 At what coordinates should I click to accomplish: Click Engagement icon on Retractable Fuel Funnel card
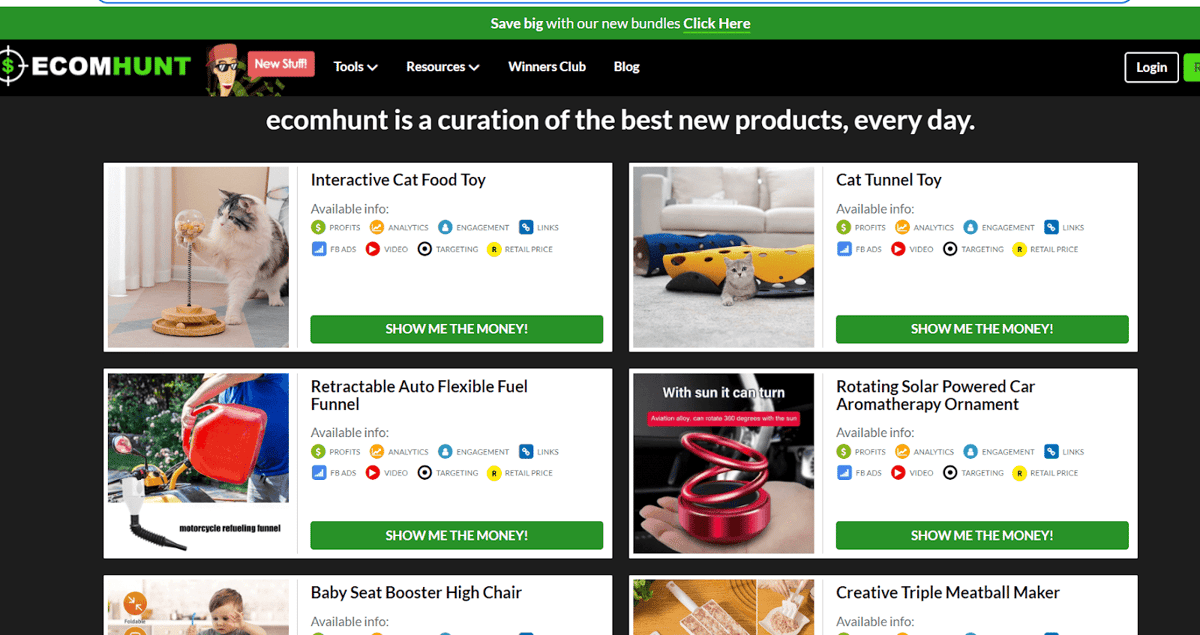pos(445,452)
